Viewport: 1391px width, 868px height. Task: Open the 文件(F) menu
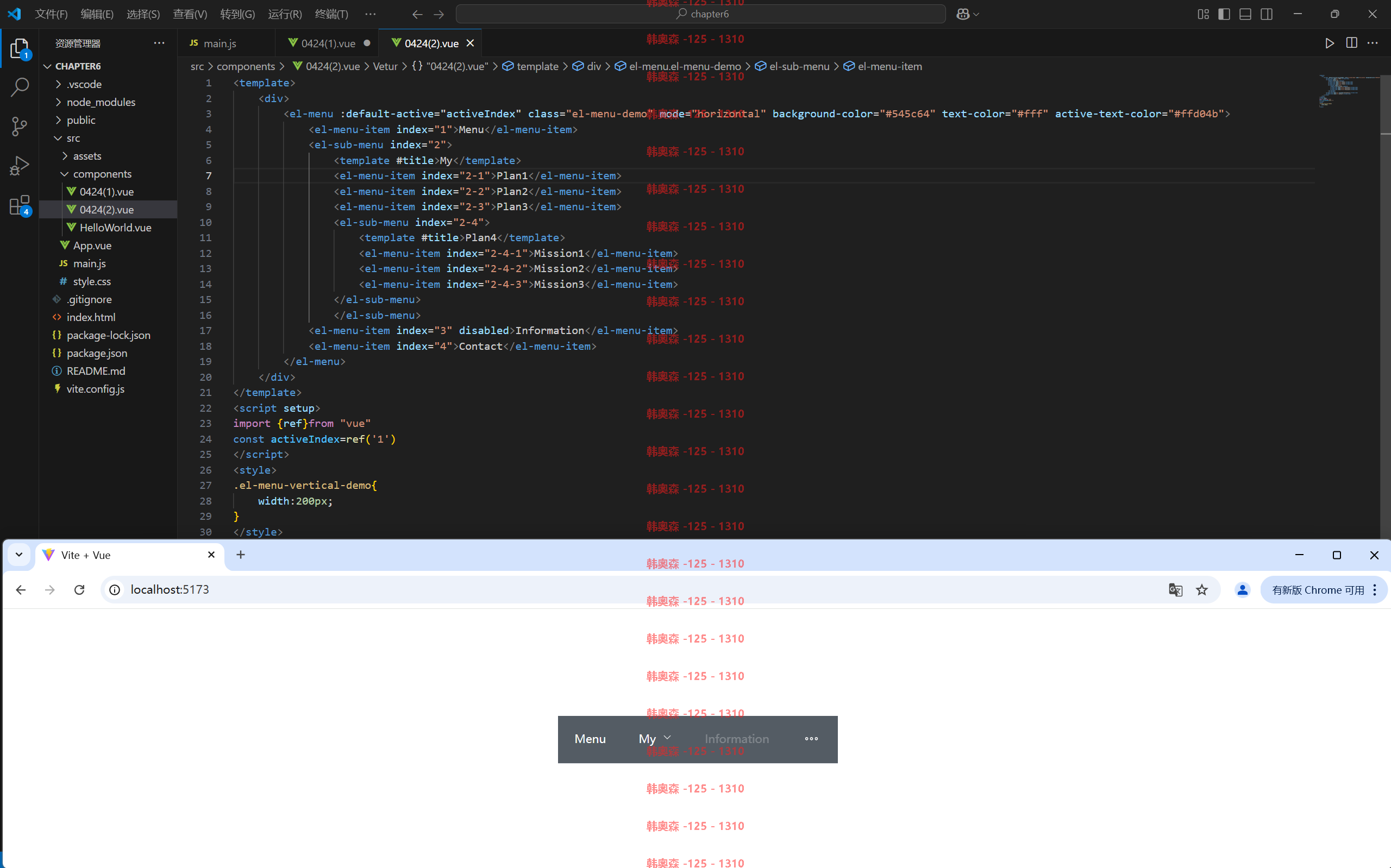pos(51,14)
